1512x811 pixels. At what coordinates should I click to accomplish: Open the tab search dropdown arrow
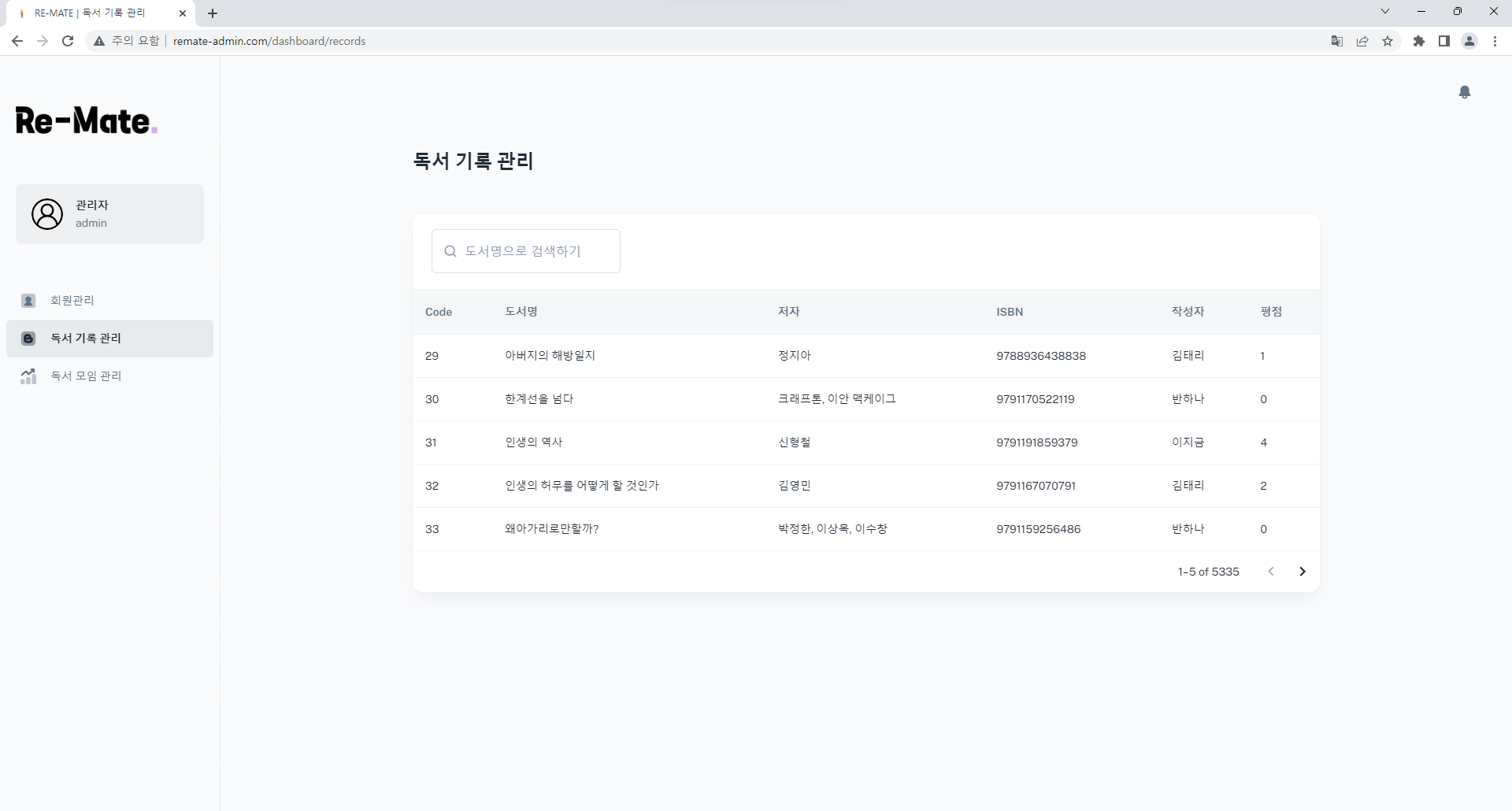pyautogui.click(x=1385, y=11)
